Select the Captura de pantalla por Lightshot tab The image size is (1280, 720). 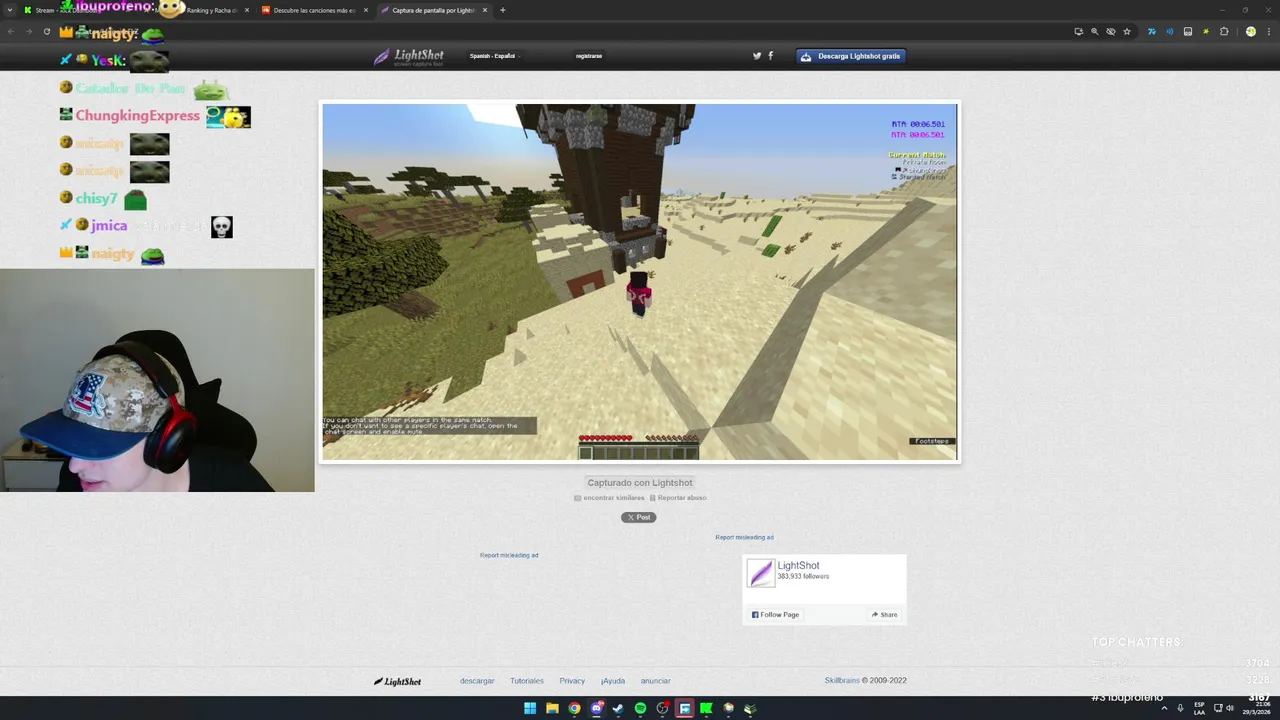[x=433, y=10]
